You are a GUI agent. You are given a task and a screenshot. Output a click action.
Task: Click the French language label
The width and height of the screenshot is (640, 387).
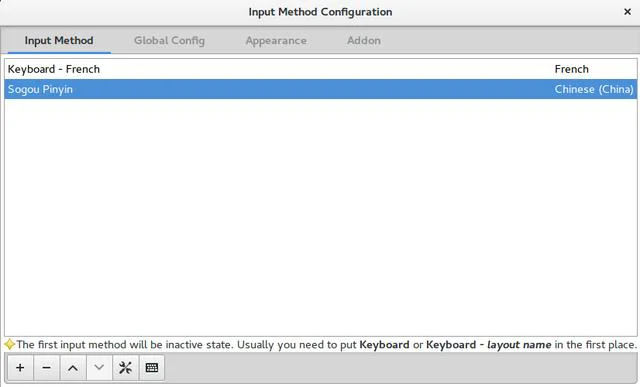[571, 69]
